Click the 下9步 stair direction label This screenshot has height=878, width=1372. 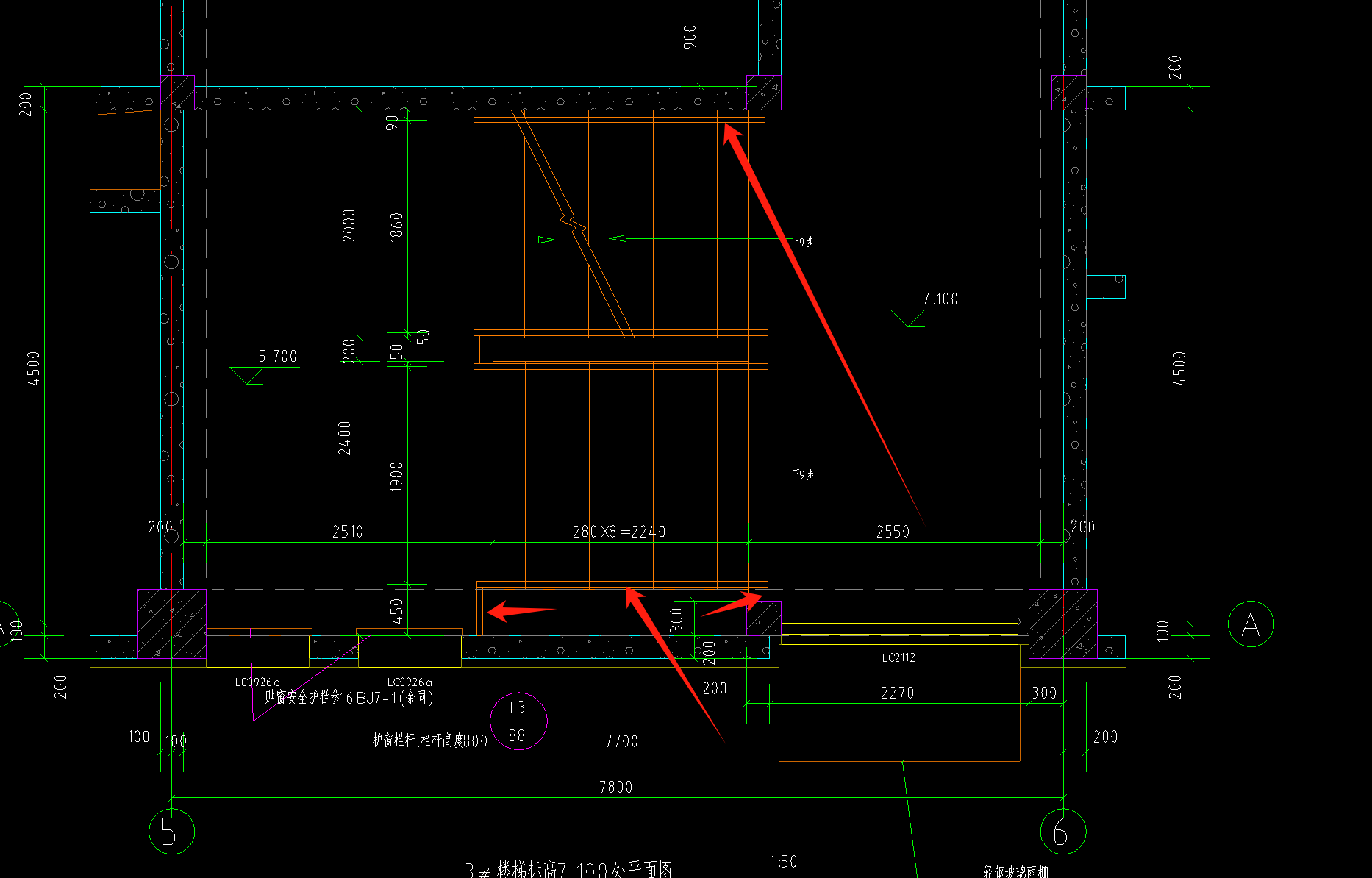click(x=803, y=474)
